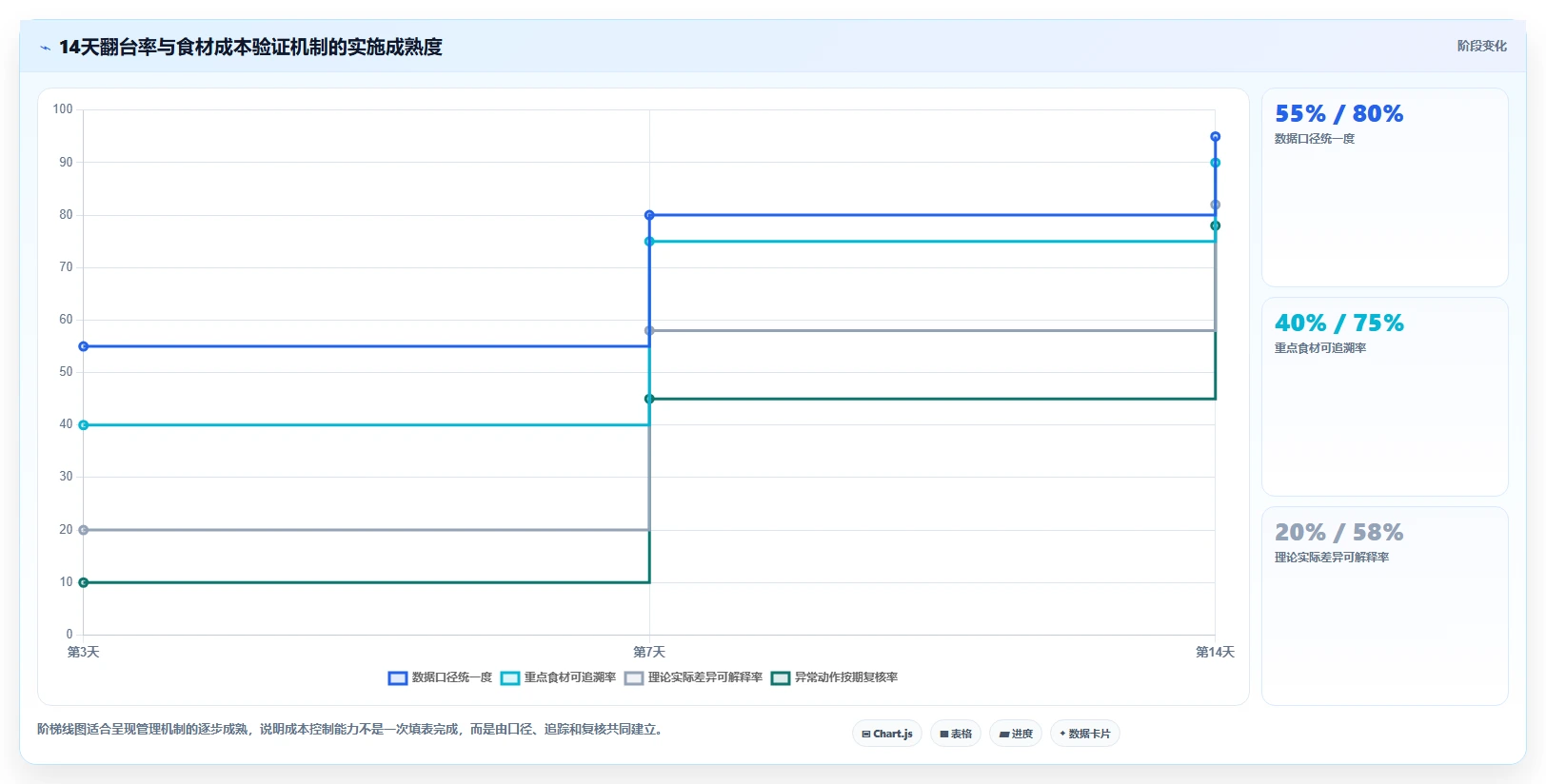The height and width of the screenshot is (784, 1546).
Task: Click the small icon before the chart title
Action: (x=45, y=48)
